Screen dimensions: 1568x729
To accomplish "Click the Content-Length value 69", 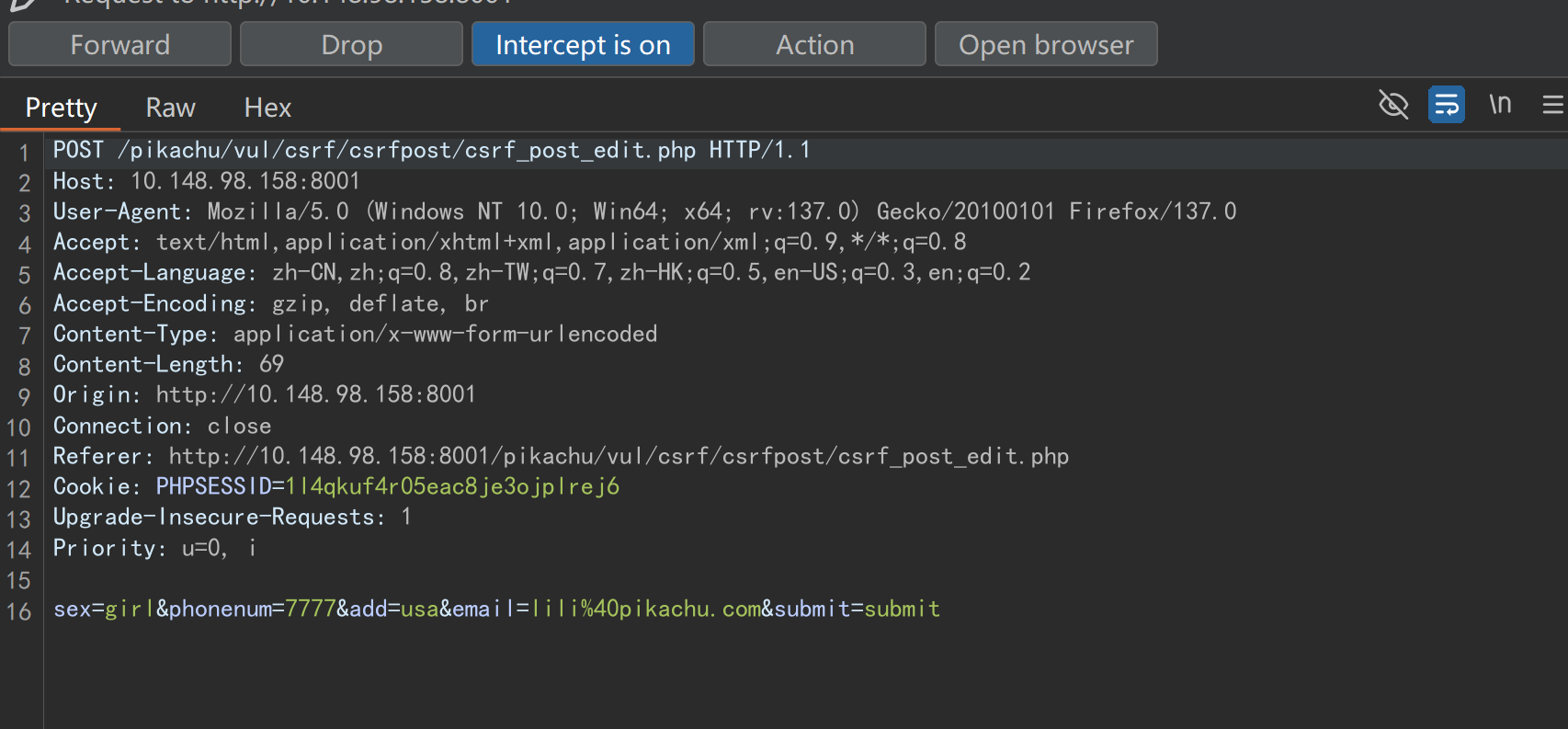I will (271, 364).
